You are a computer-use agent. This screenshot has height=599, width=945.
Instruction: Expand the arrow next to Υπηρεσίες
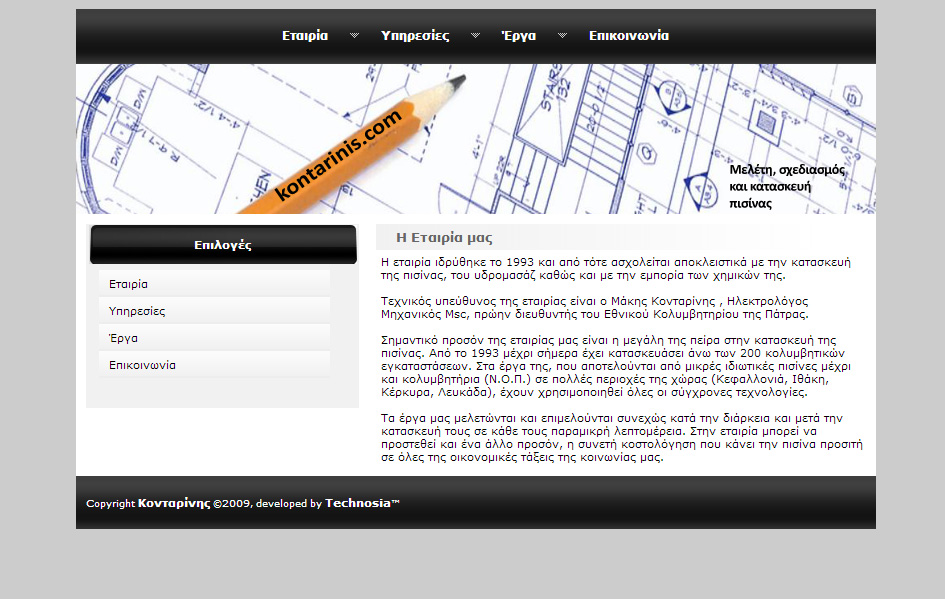476,36
